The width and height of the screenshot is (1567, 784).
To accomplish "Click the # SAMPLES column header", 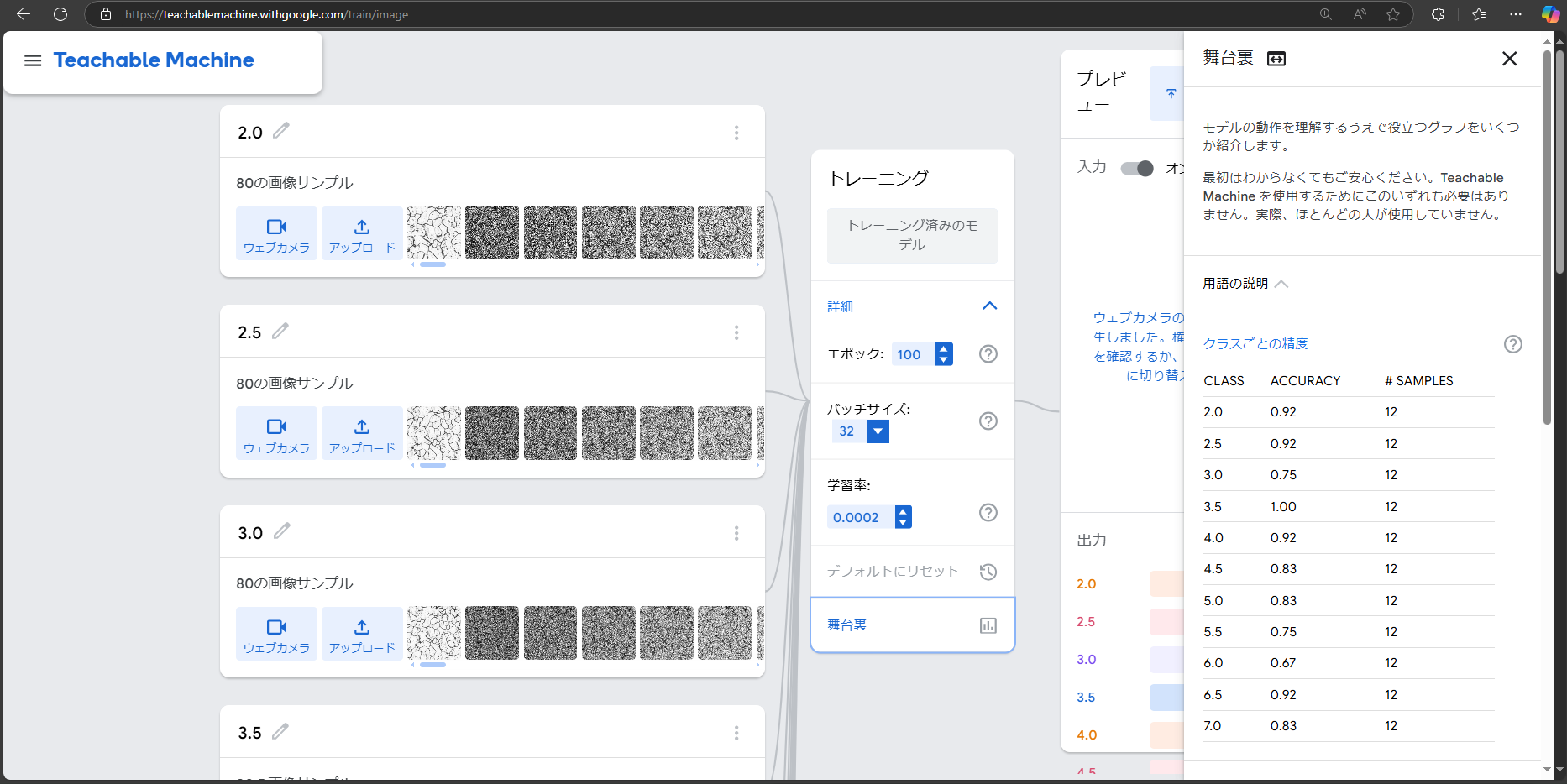I will tap(1418, 381).
